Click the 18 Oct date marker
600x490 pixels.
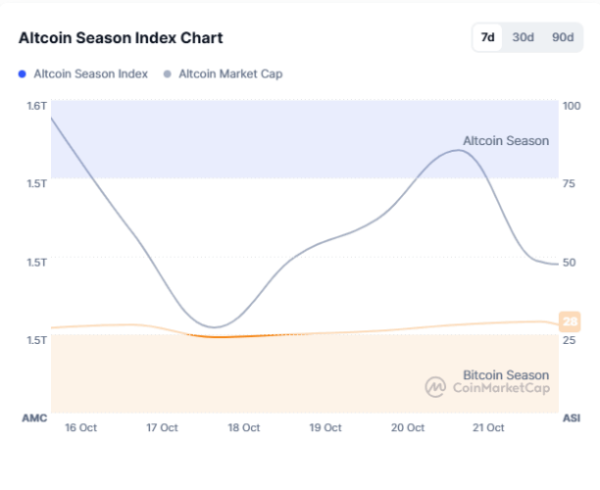pyautogui.click(x=244, y=427)
